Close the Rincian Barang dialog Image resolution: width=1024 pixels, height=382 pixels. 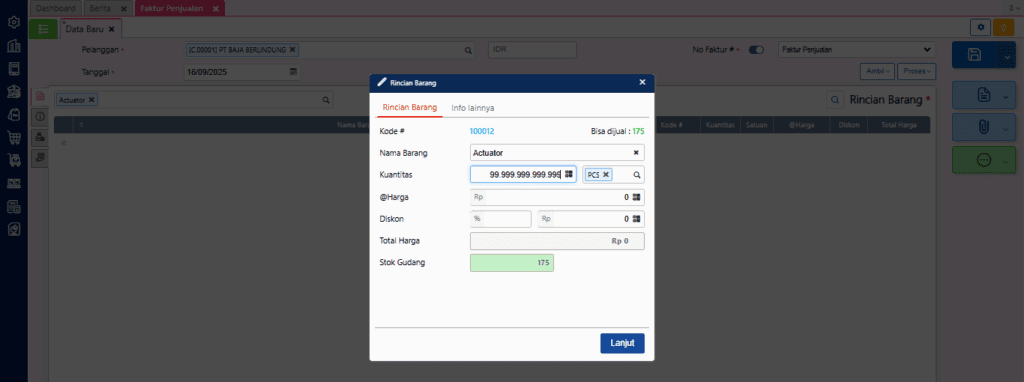pyautogui.click(x=642, y=82)
